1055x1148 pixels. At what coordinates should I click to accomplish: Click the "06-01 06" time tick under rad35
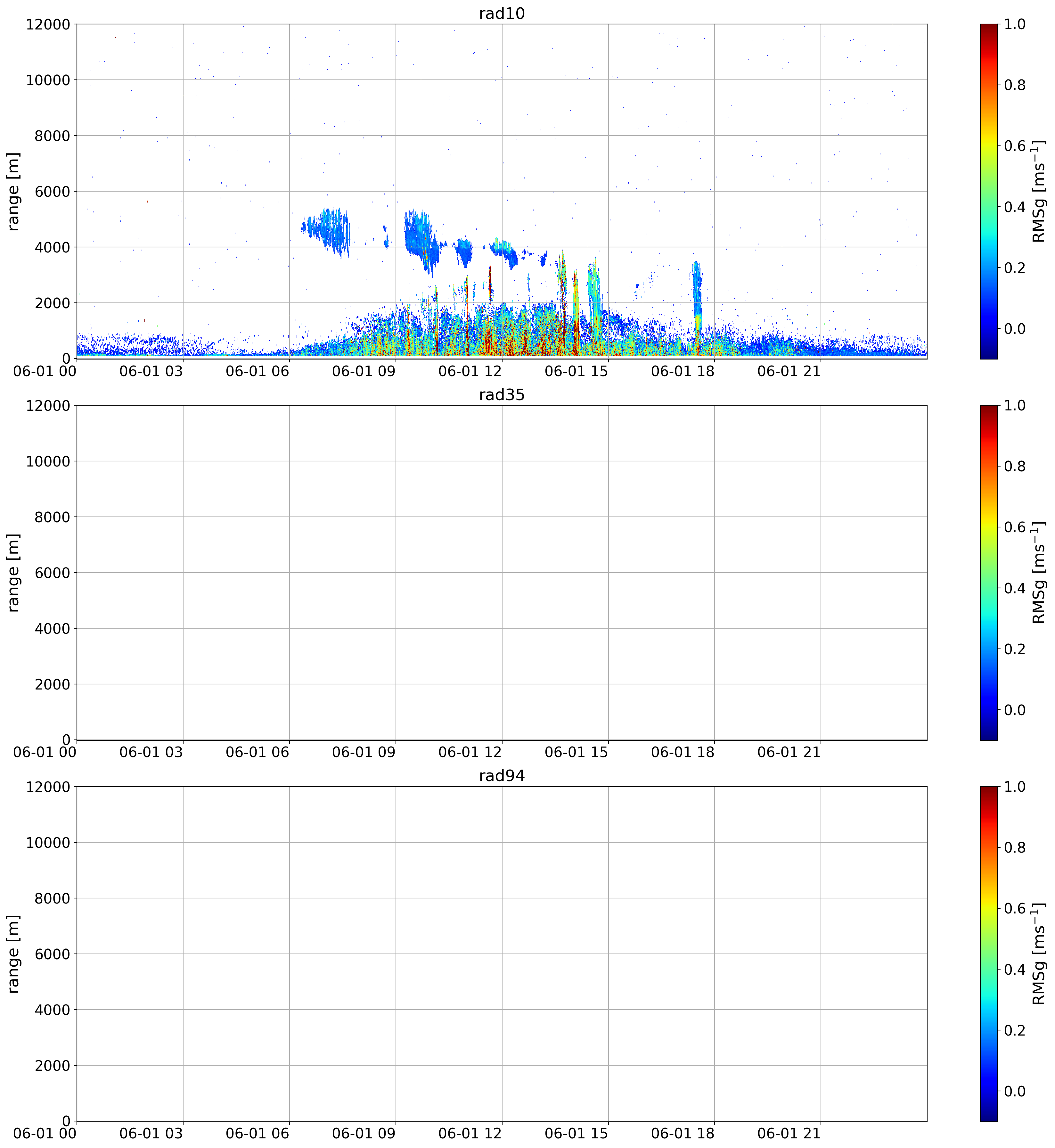point(258,752)
